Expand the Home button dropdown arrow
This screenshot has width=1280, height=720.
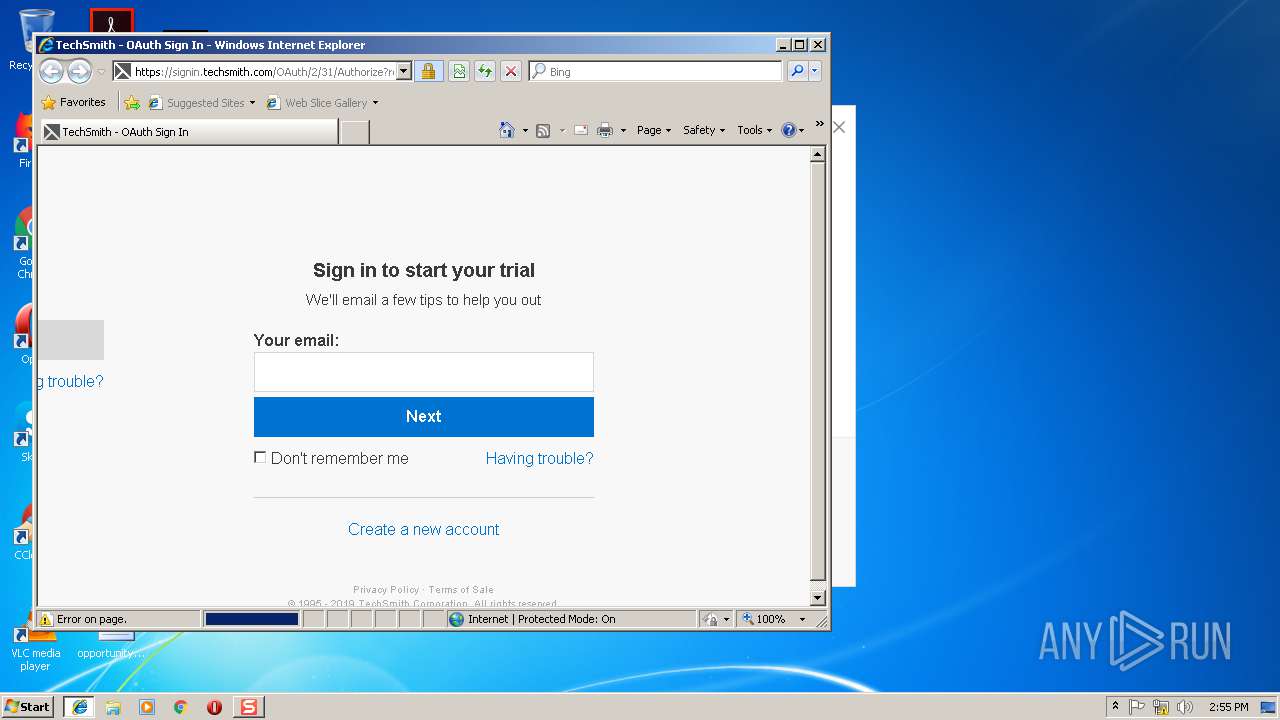coord(525,130)
